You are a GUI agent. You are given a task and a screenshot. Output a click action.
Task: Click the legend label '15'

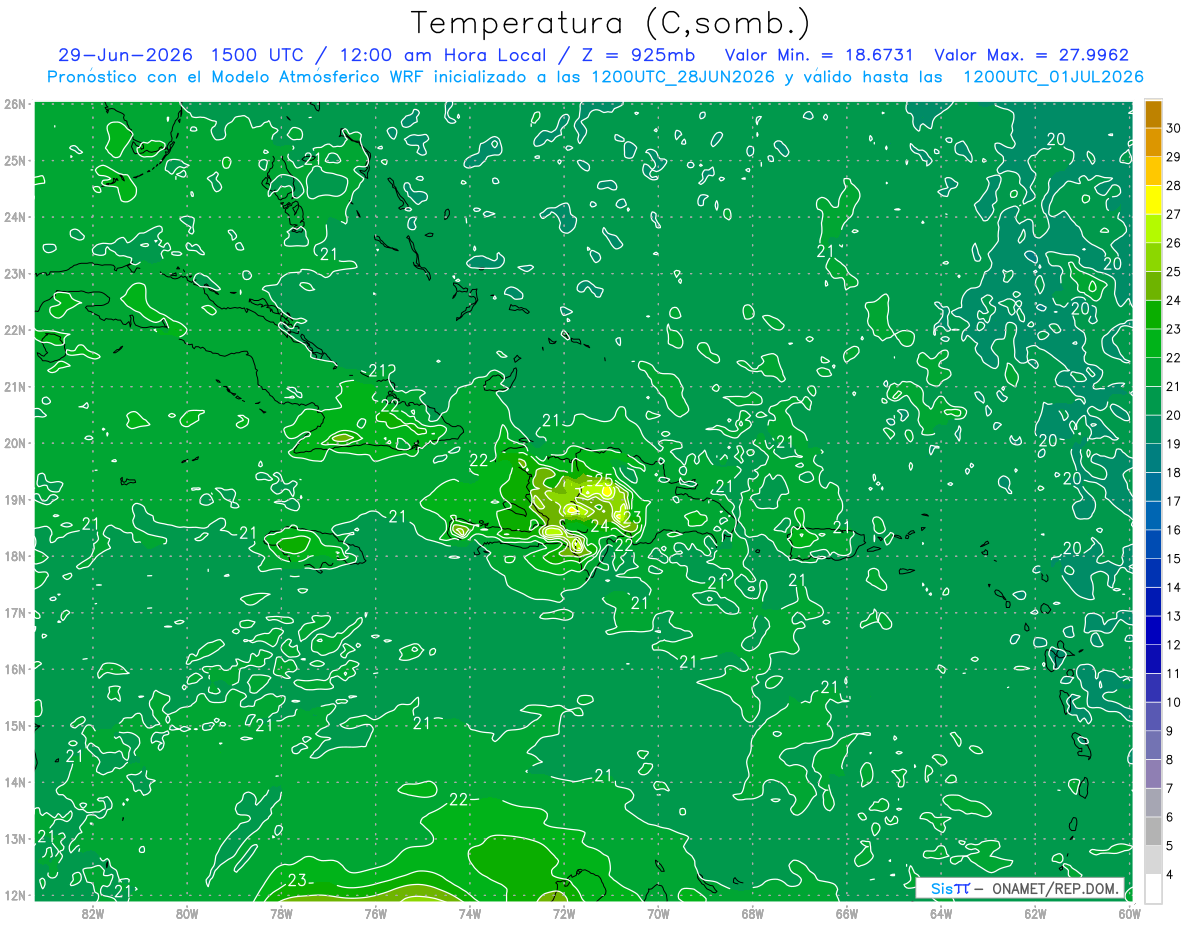[1174, 559]
